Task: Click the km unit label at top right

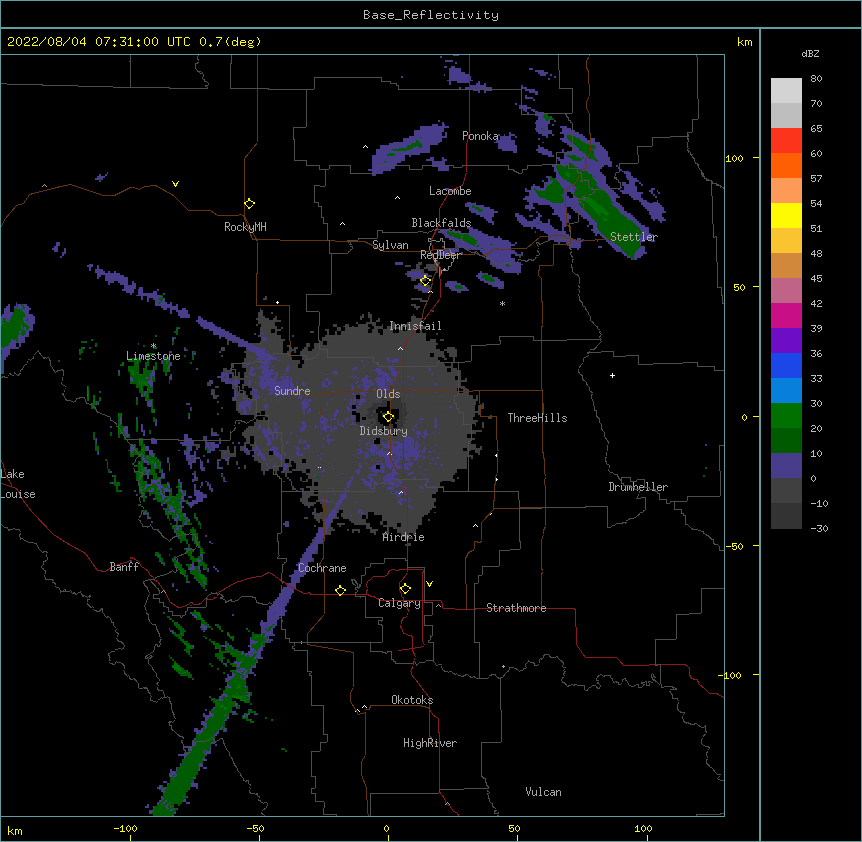Action: [745, 42]
